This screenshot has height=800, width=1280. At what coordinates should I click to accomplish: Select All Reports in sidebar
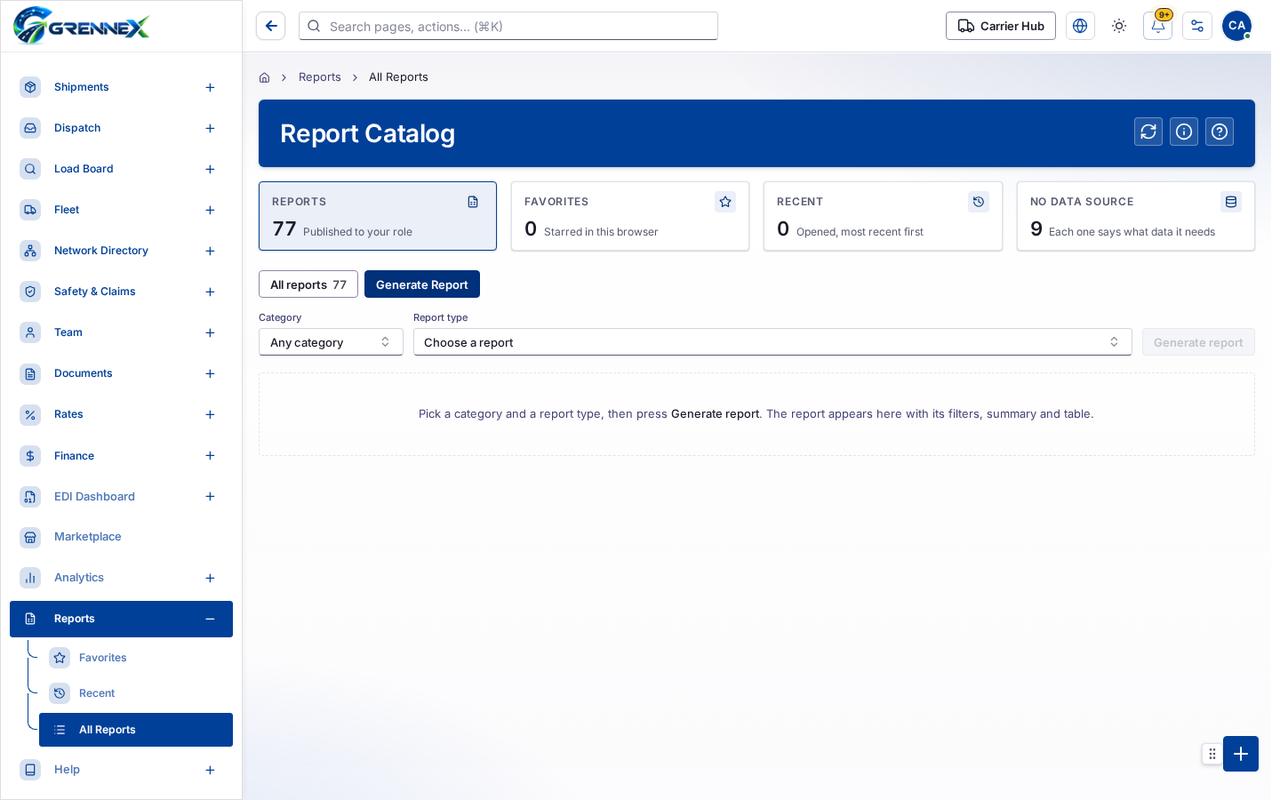click(136, 730)
